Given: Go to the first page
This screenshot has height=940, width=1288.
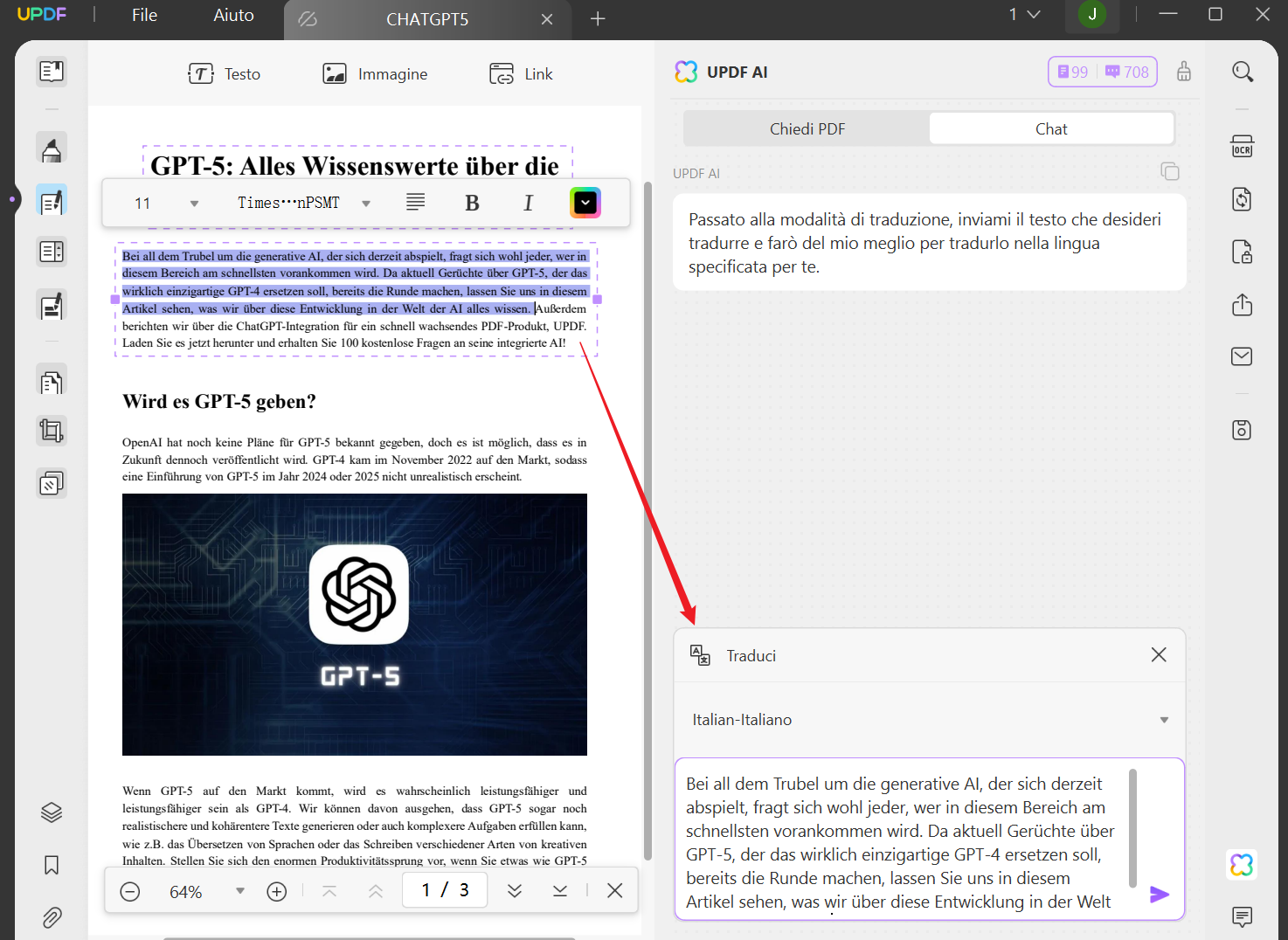Looking at the screenshot, I should 329,891.
